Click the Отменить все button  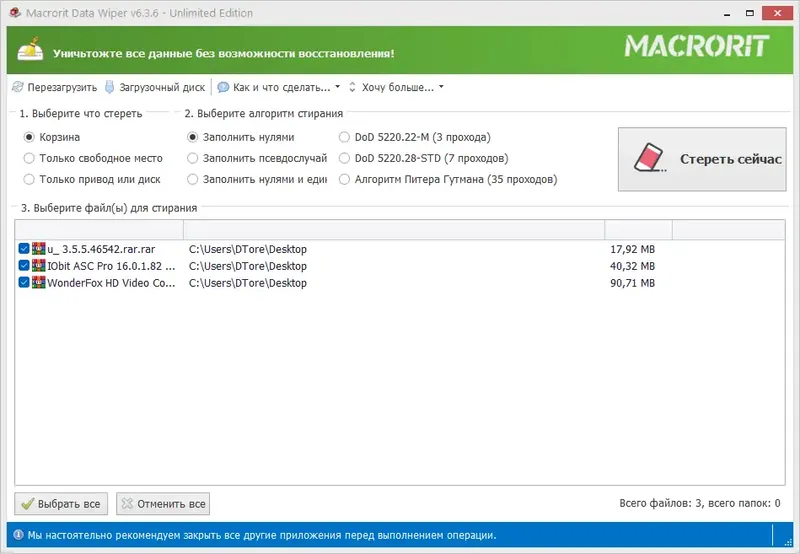(x=163, y=503)
